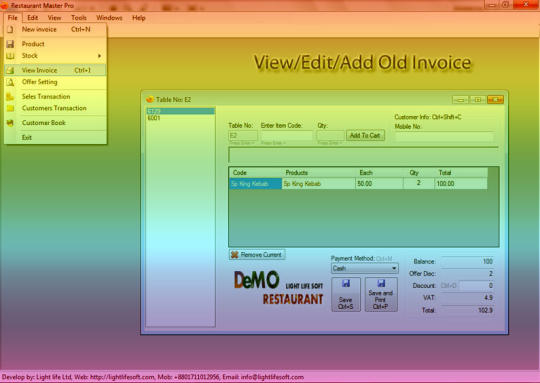This screenshot has width=540, height=383.
Task: Click the Enter Item Code field
Action: (287, 136)
